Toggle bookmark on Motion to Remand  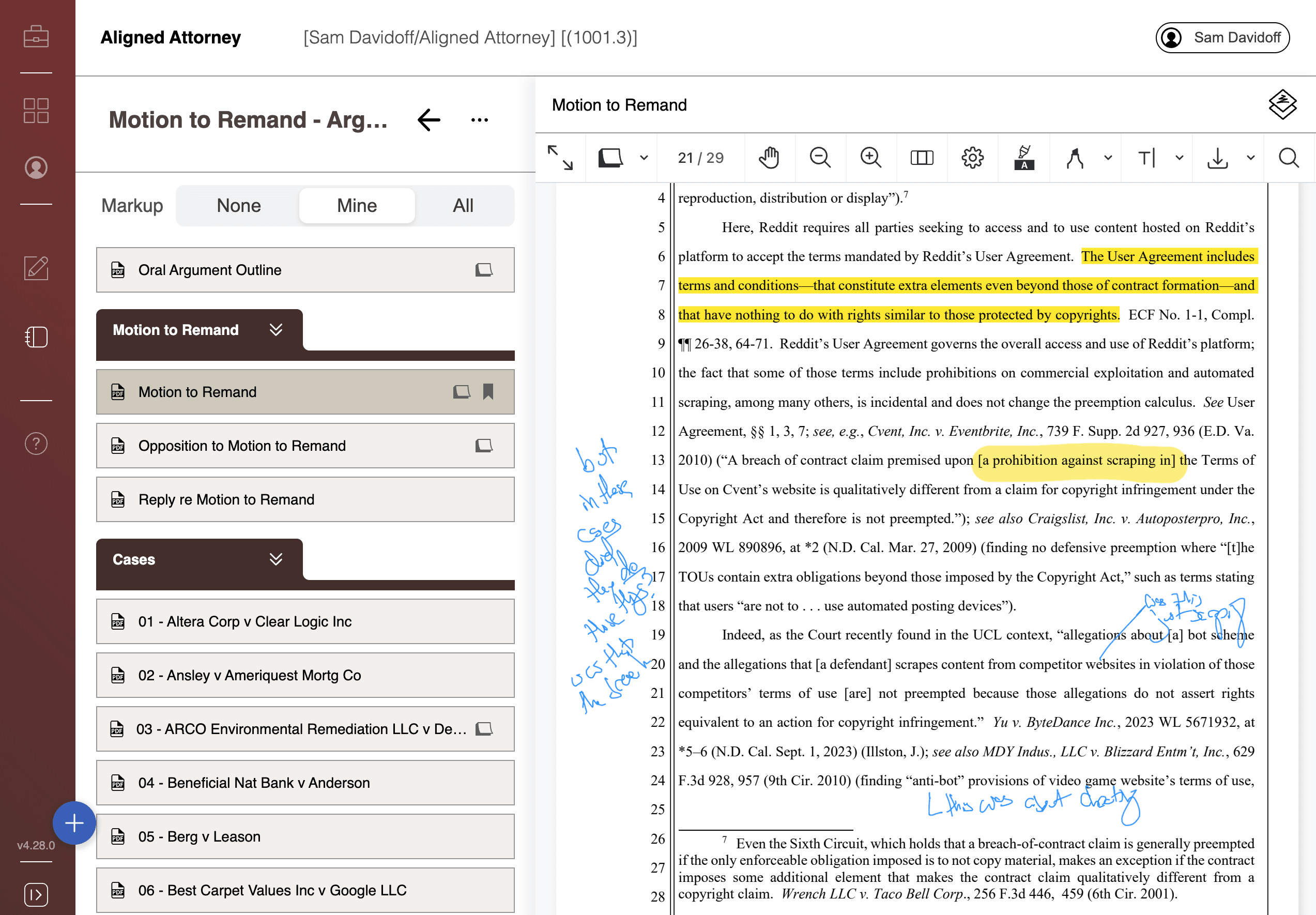(x=488, y=391)
